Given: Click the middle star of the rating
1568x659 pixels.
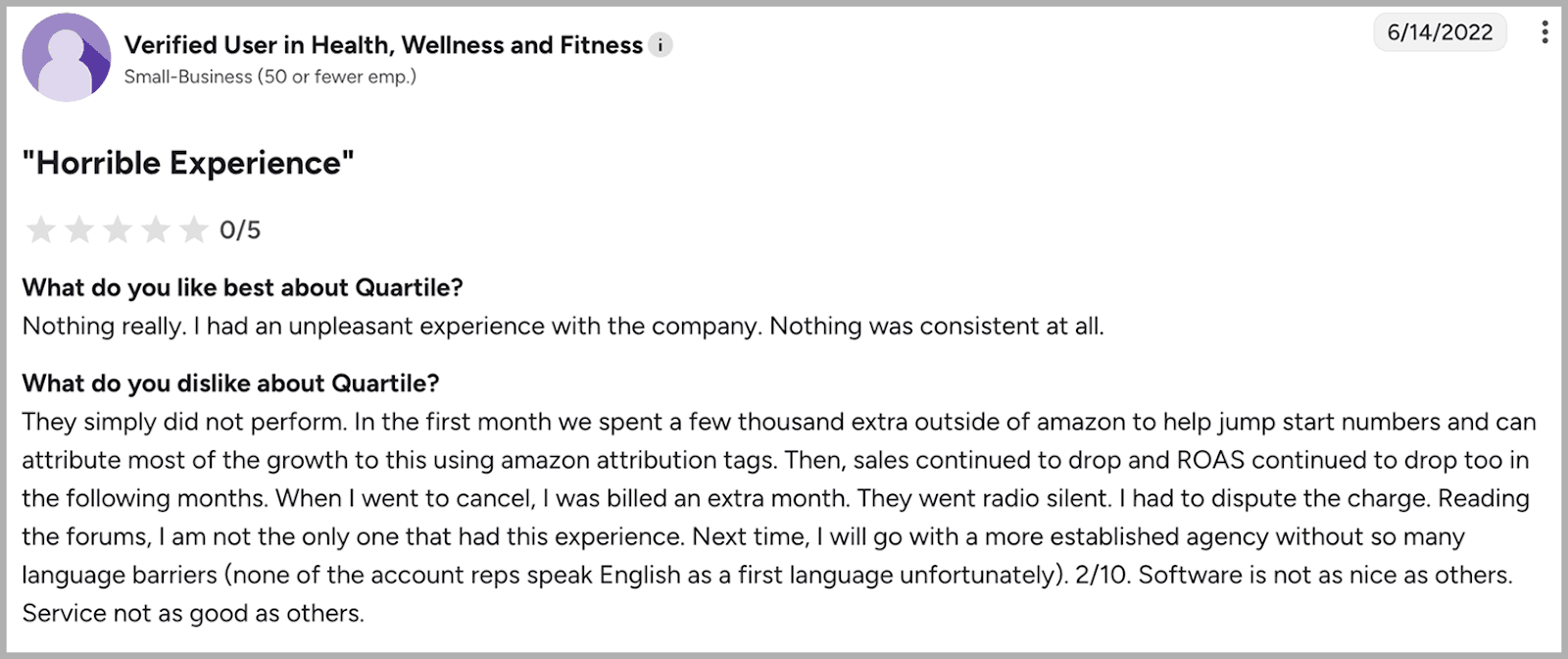Looking at the screenshot, I should (117, 229).
